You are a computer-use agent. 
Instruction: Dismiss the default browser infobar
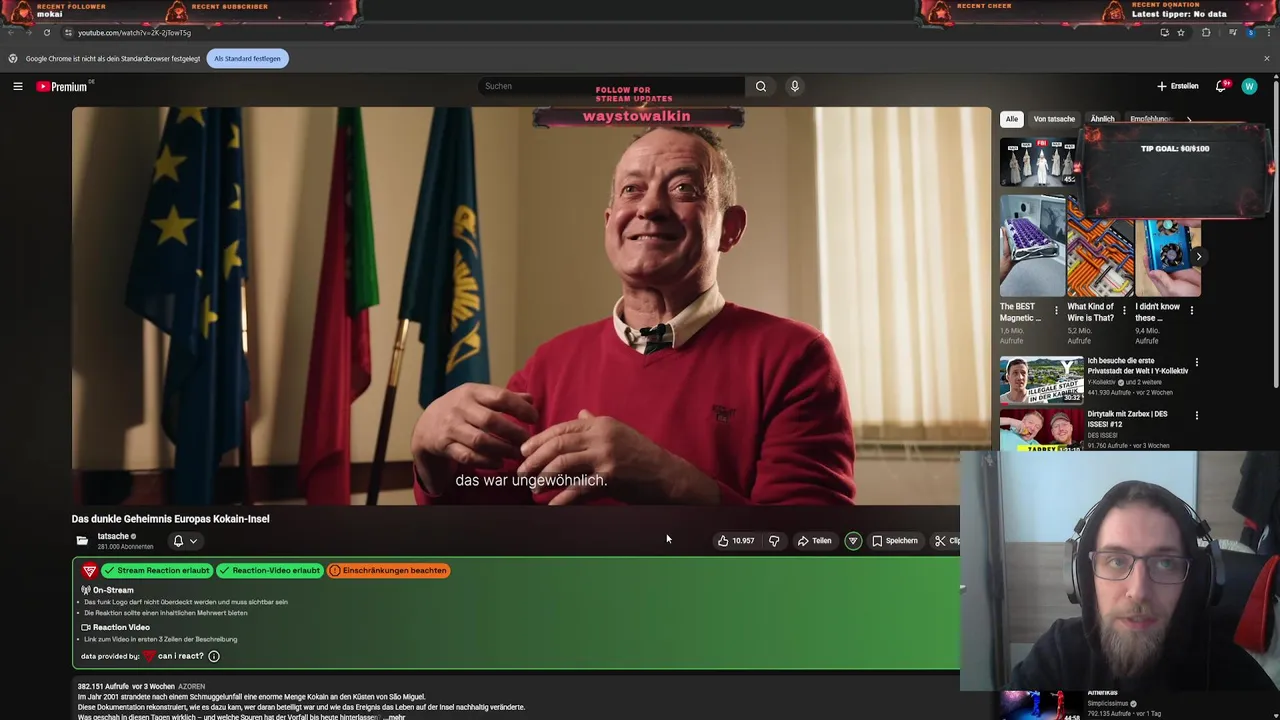(x=1266, y=58)
